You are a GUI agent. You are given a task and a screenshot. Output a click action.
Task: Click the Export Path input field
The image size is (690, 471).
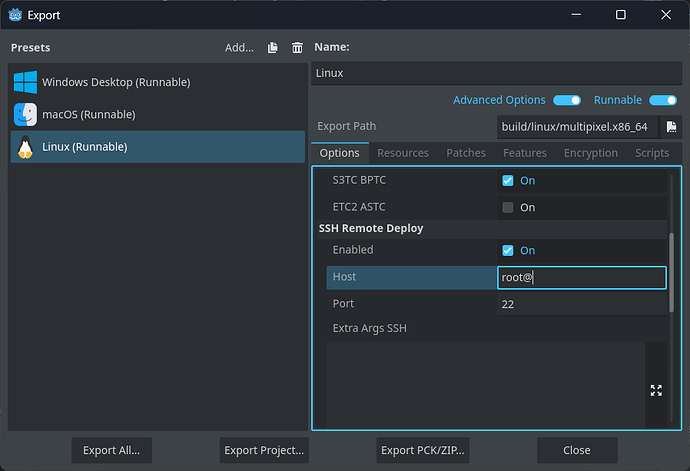click(578, 127)
